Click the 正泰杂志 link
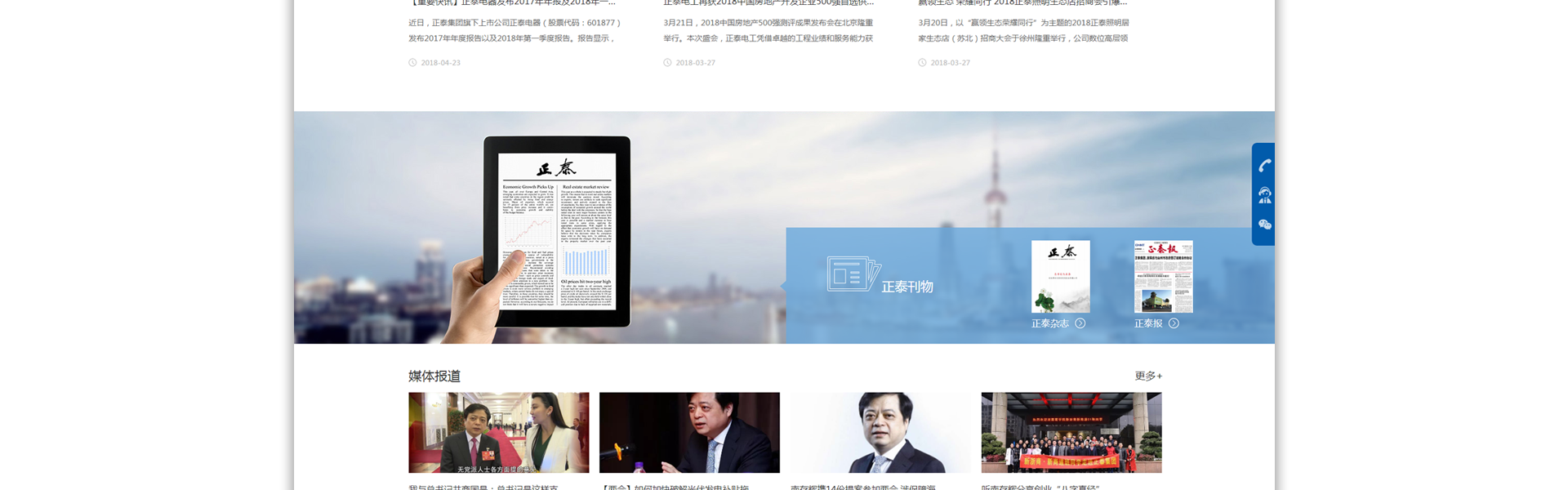 click(1050, 323)
